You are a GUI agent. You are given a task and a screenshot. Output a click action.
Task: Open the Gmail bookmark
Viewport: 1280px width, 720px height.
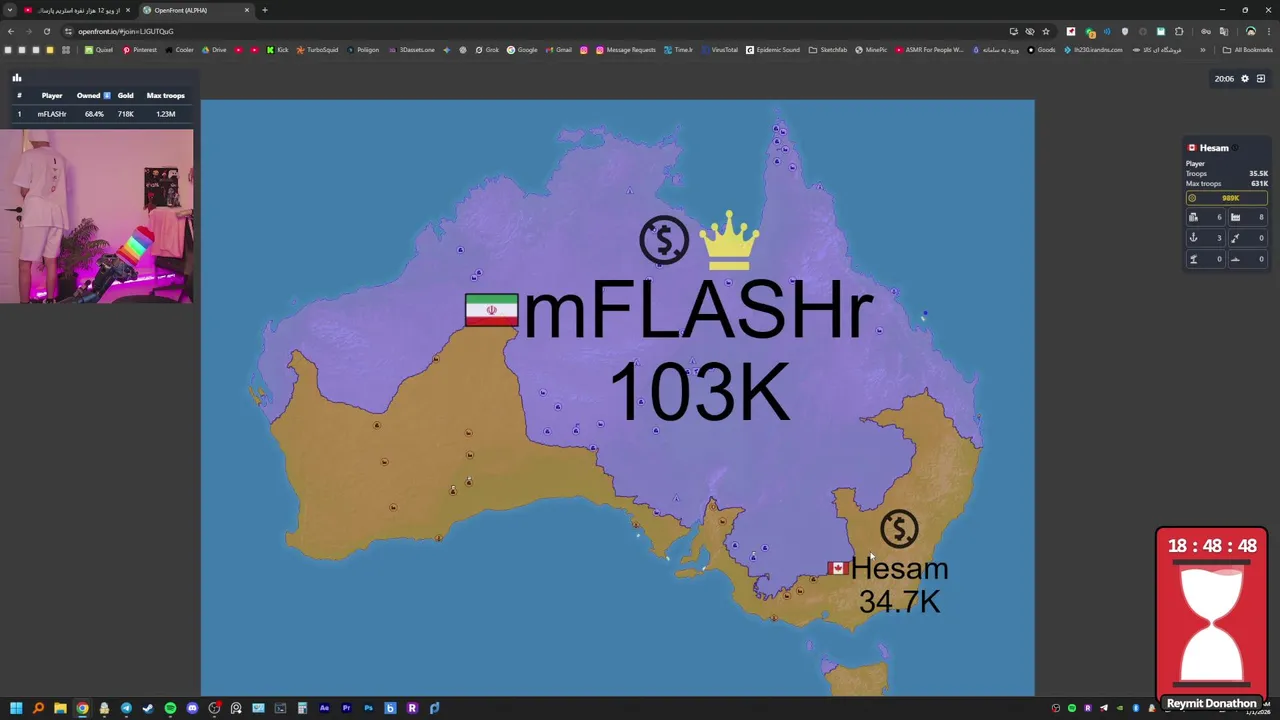pyautogui.click(x=559, y=50)
